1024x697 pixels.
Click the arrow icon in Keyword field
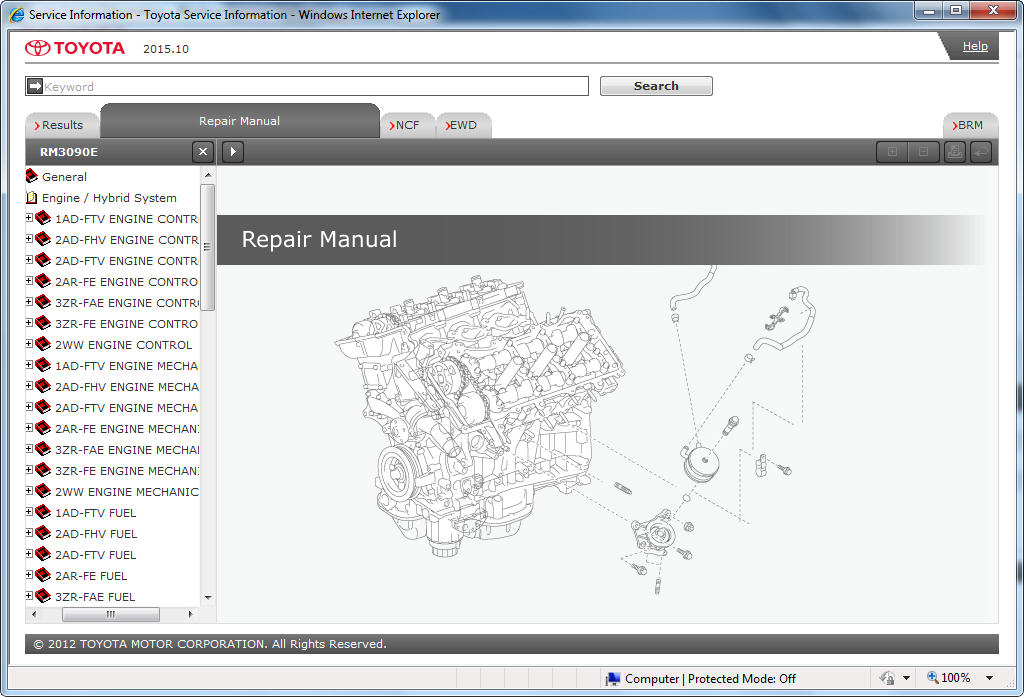35,86
